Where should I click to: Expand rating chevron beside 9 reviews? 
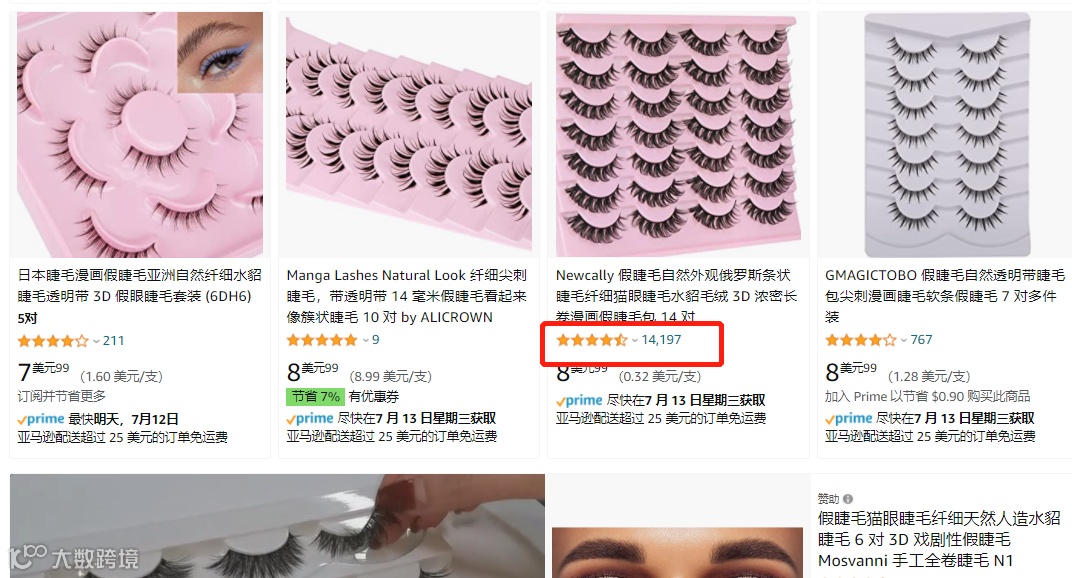pos(366,340)
